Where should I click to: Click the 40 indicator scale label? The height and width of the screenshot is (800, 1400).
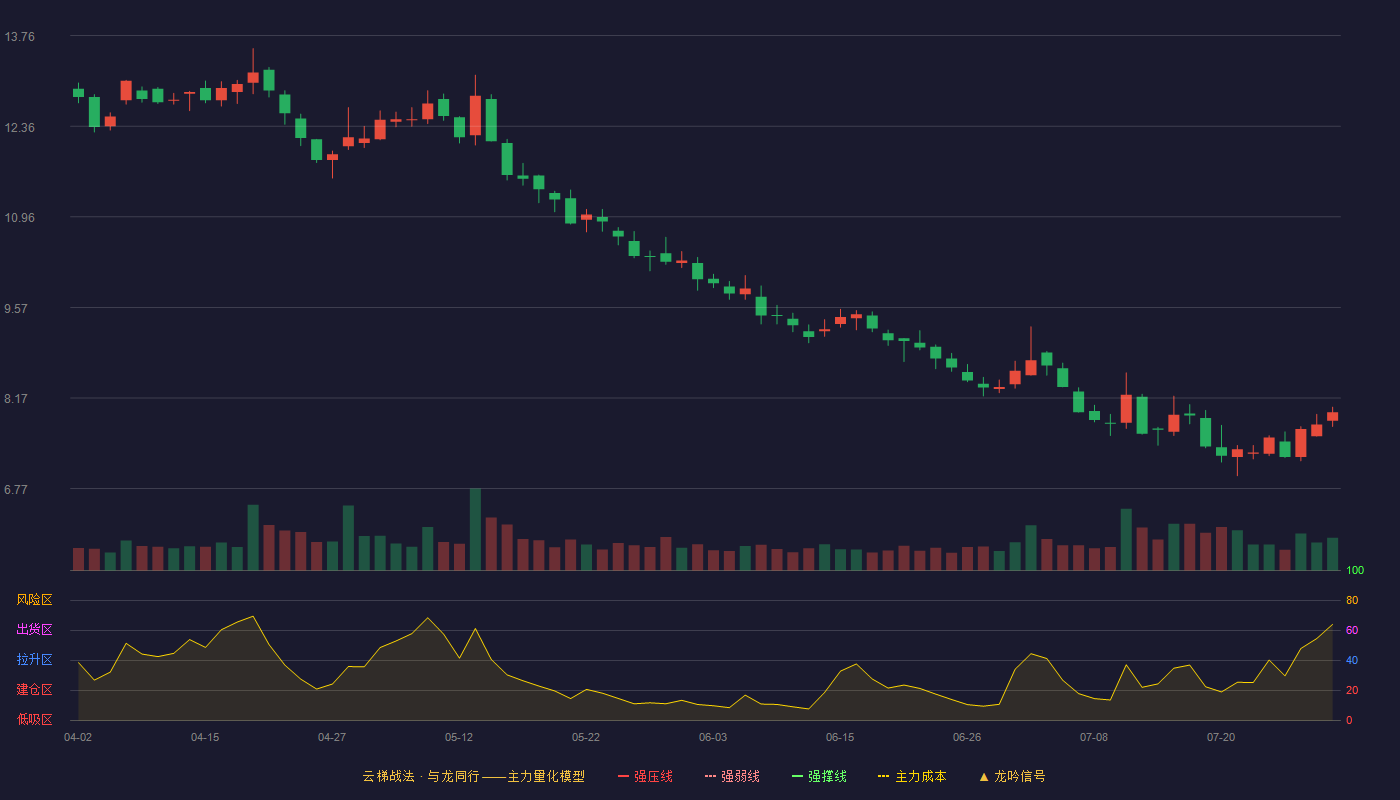pyautogui.click(x=1352, y=661)
